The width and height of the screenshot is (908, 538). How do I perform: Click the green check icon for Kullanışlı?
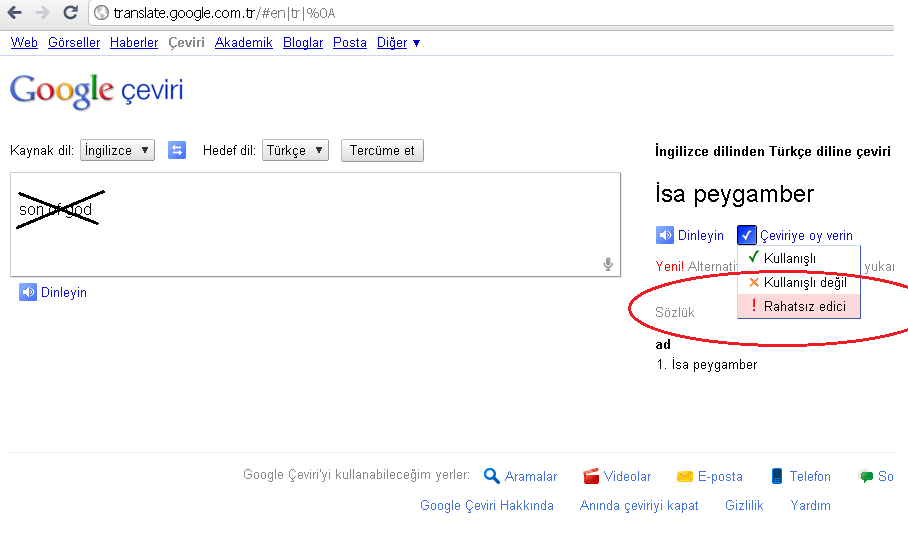(753, 257)
